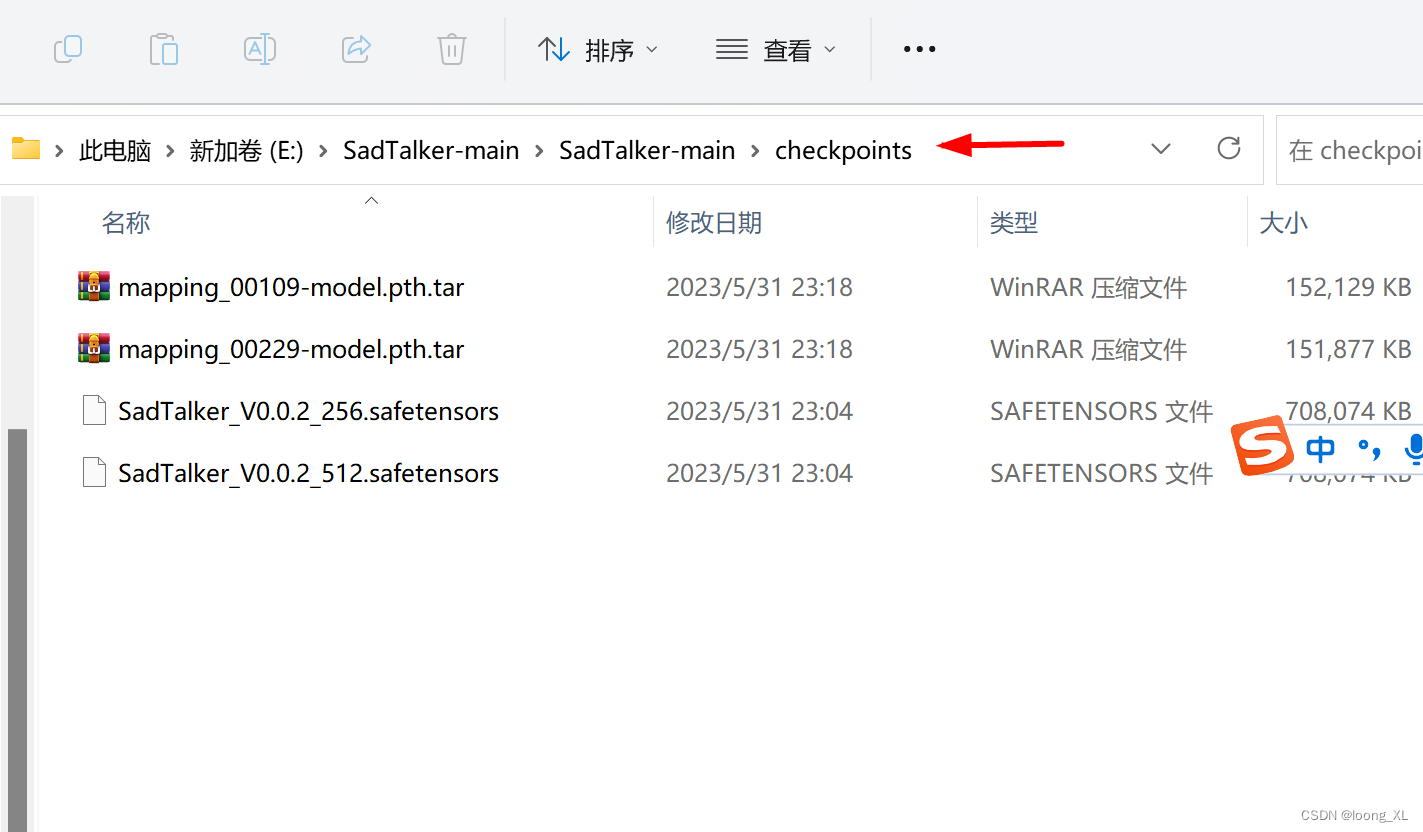
Task: Click the Share icon in toolbar
Action: [356, 48]
